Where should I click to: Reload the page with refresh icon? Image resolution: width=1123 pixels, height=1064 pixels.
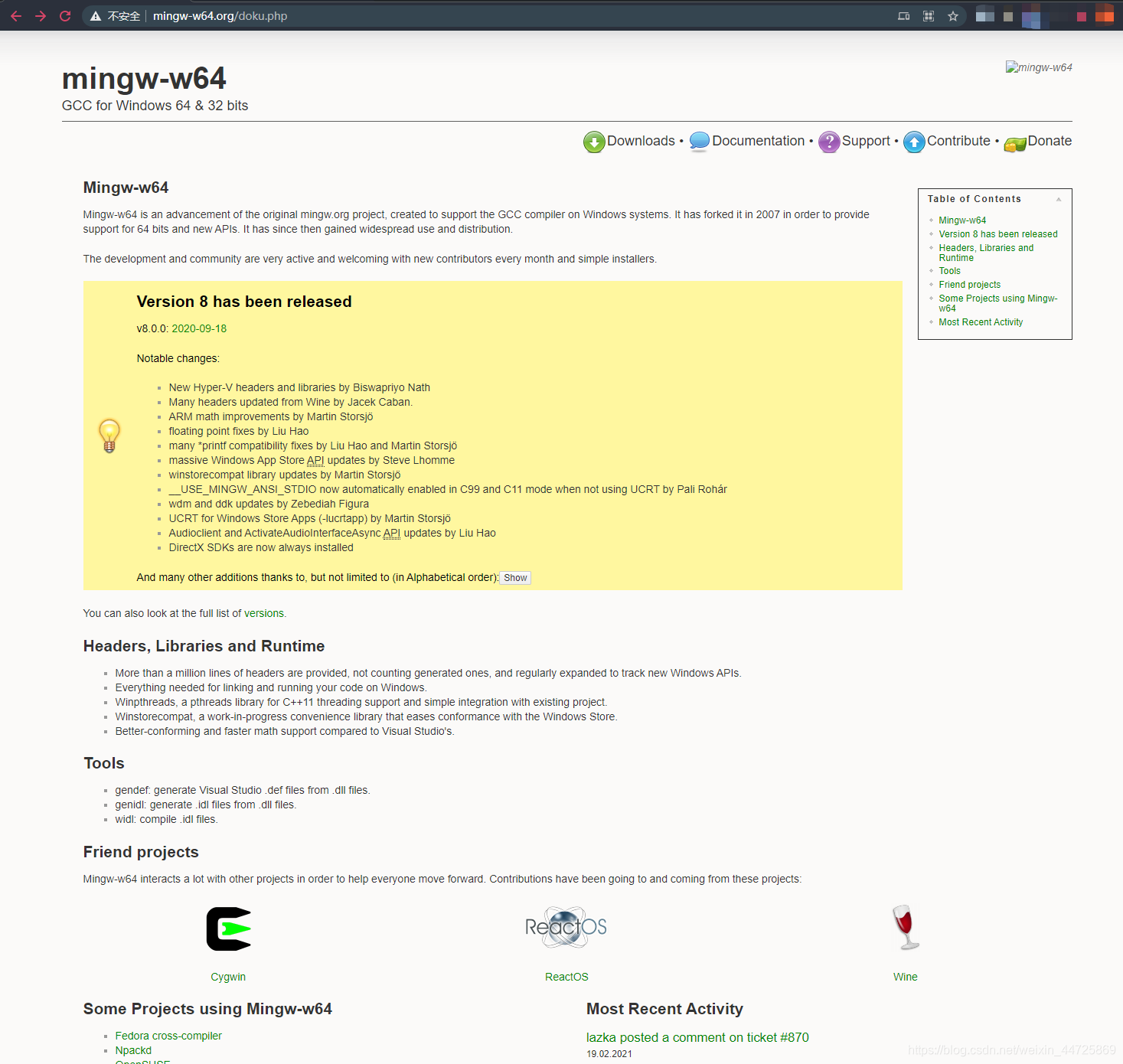pyautogui.click(x=65, y=16)
